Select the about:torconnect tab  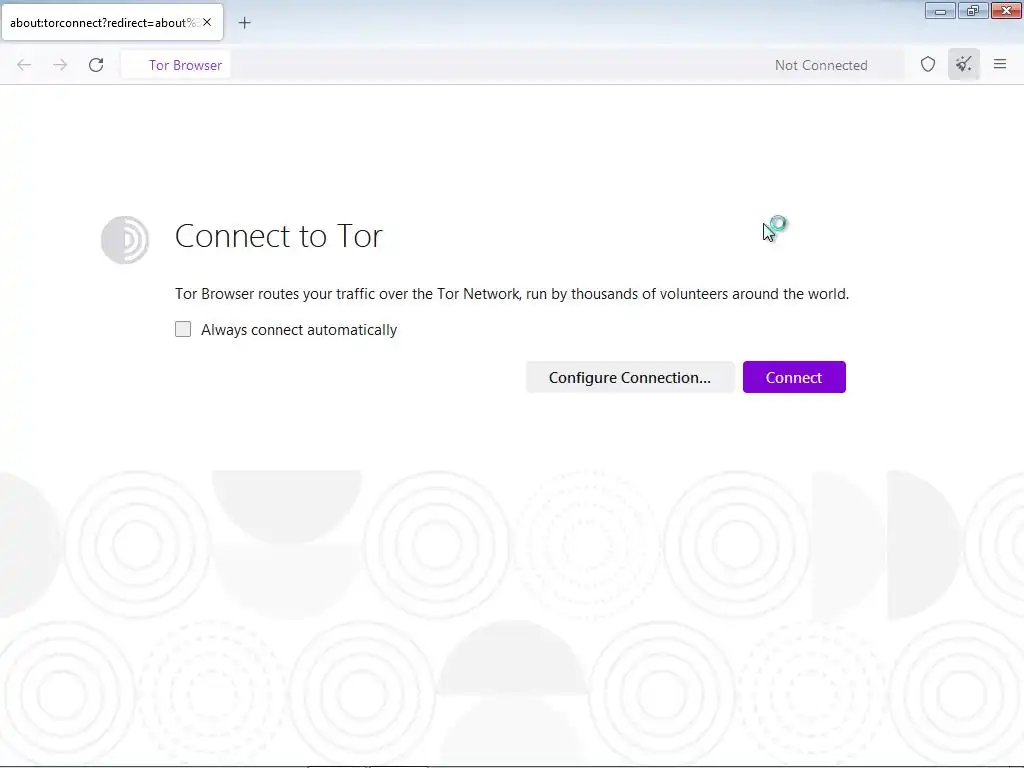click(x=112, y=22)
